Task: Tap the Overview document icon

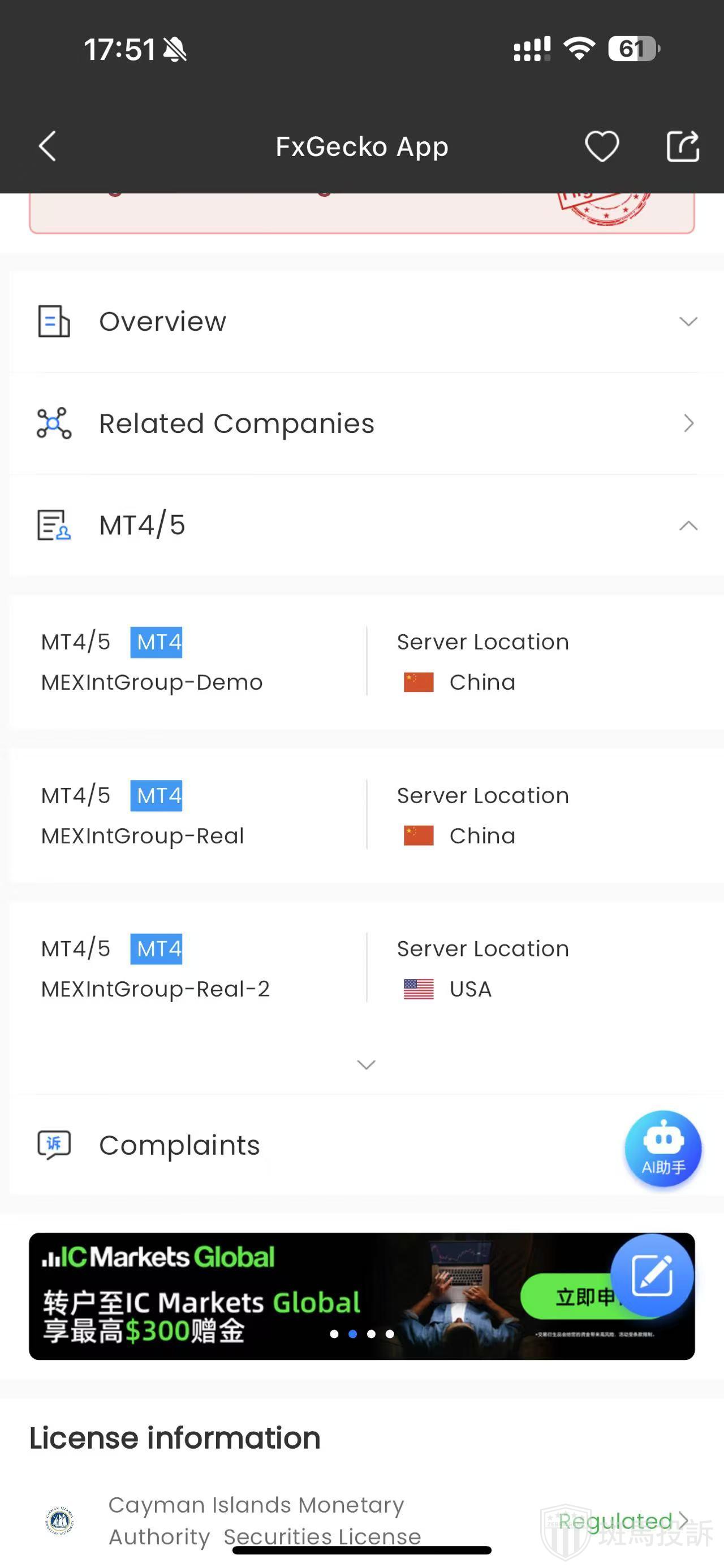Action: tap(54, 322)
